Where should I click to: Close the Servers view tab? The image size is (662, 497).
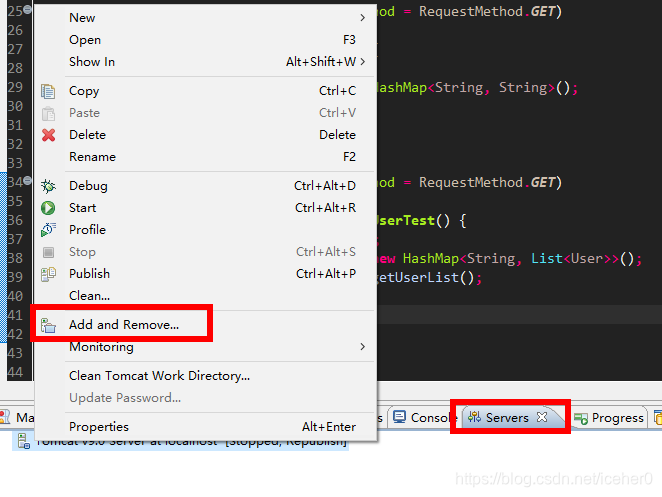542,417
